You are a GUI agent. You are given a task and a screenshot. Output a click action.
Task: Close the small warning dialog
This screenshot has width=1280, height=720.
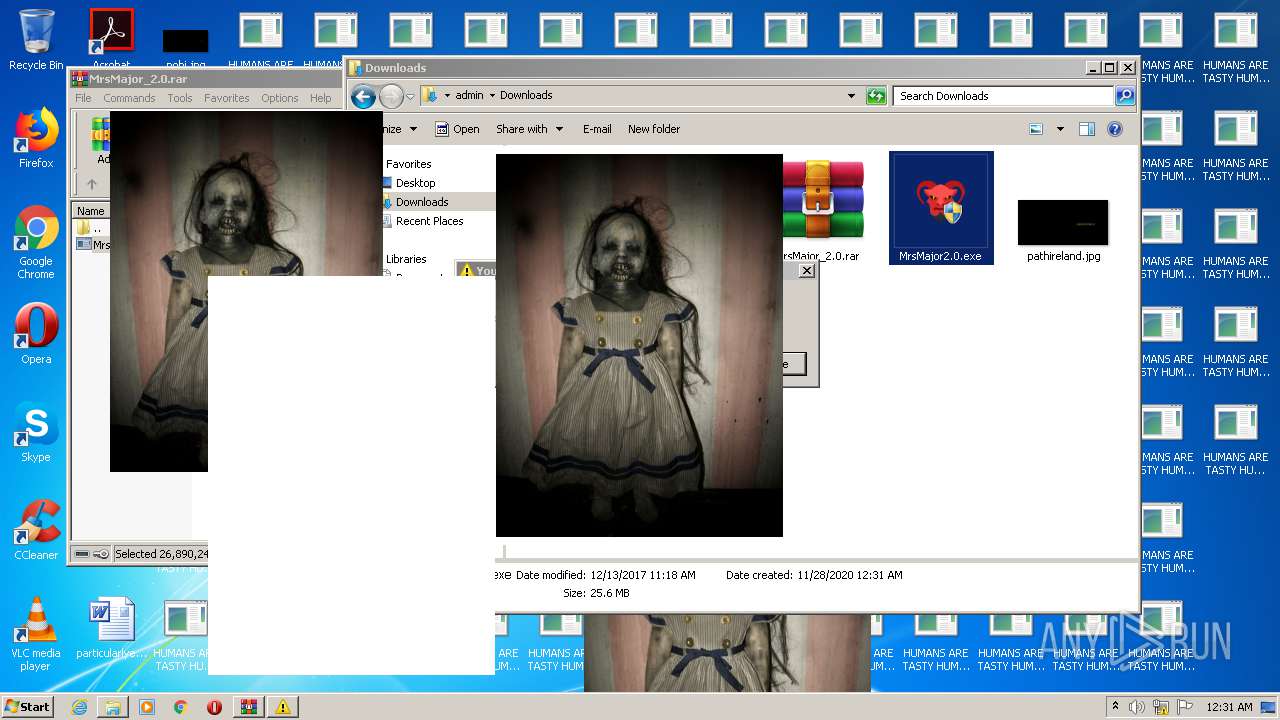[807, 271]
